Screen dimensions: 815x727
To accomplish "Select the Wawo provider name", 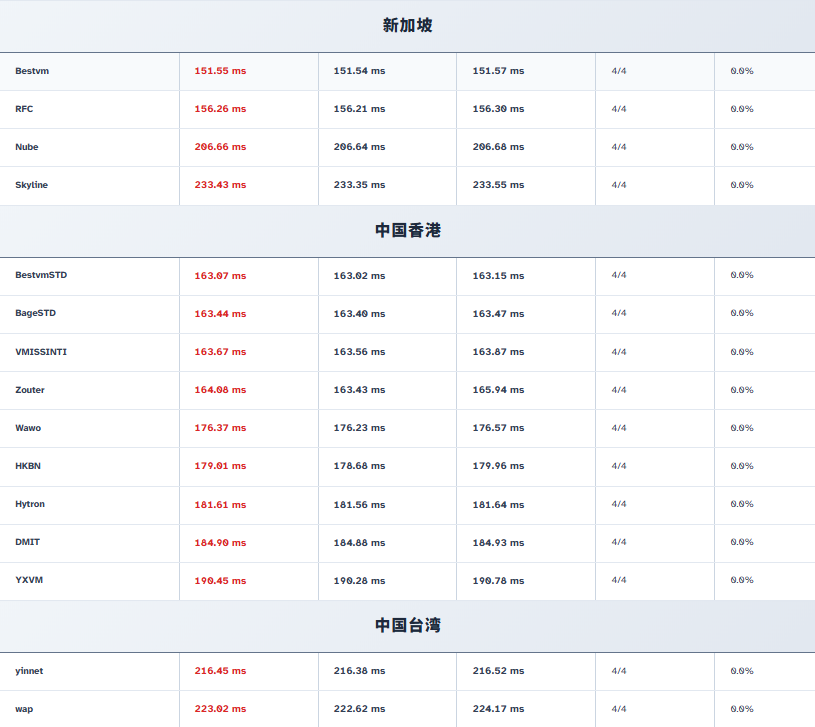I will [x=28, y=428].
